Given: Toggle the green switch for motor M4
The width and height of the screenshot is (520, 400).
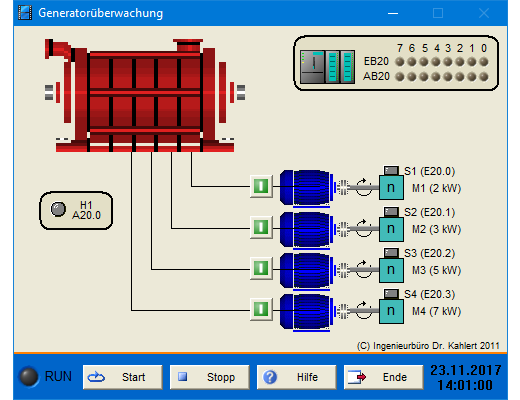Looking at the screenshot, I should [x=261, y=309].
